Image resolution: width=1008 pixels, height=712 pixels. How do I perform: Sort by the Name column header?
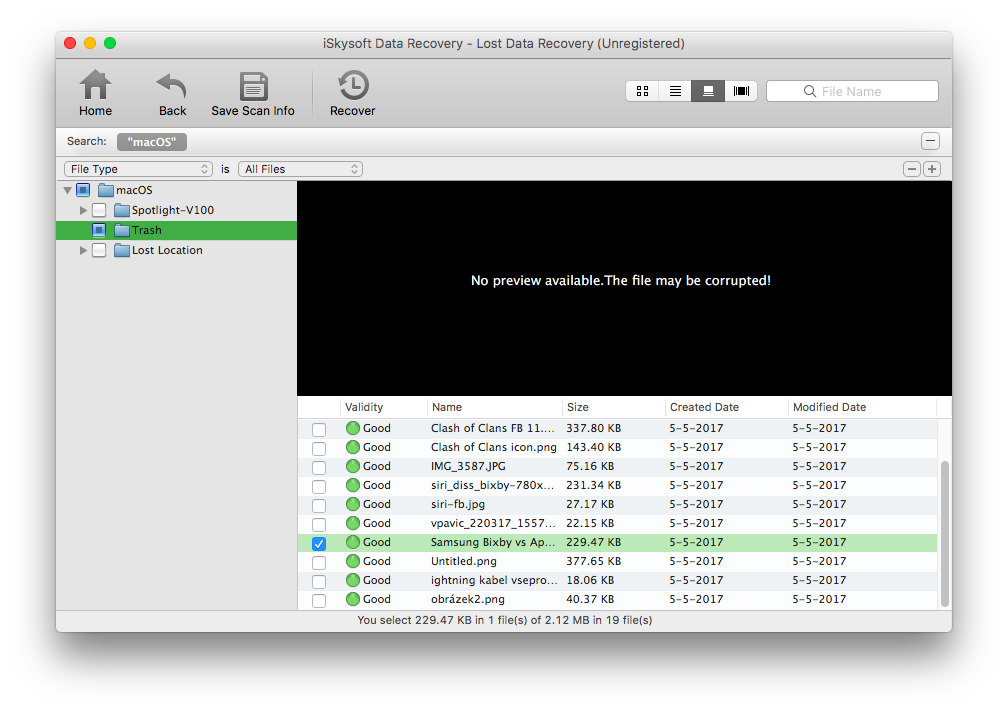[x=494, y=407]
